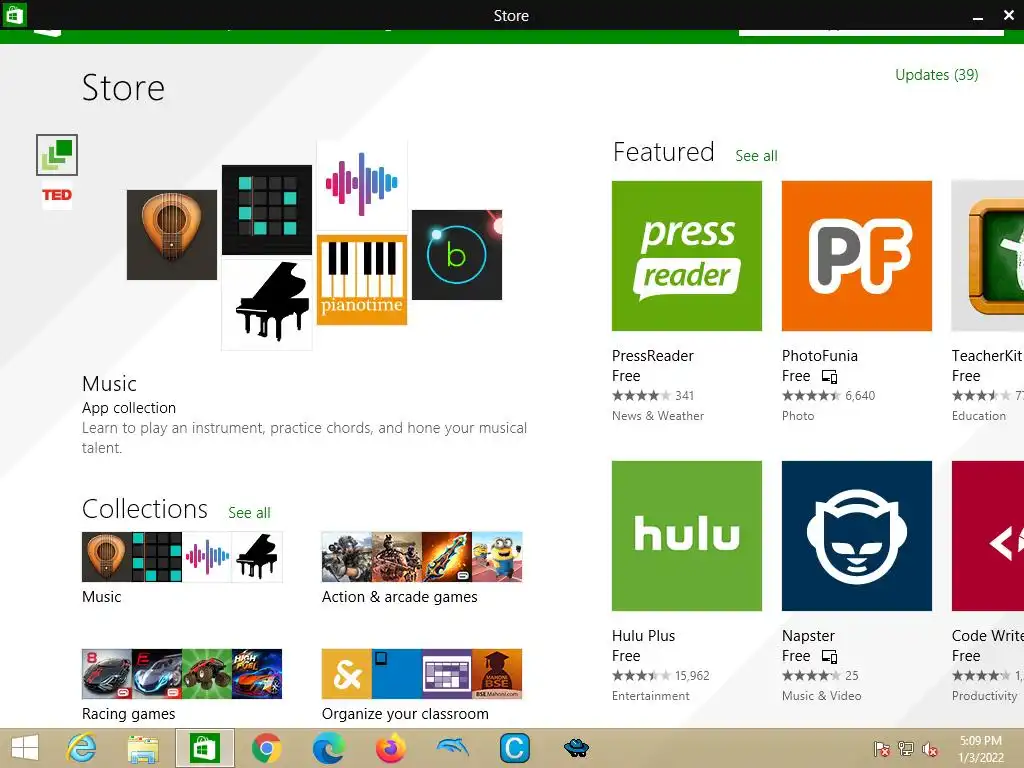Click the 'Entertainment' category under Hulu Plus
This screenshot has height=768, width=1024.
650,696
